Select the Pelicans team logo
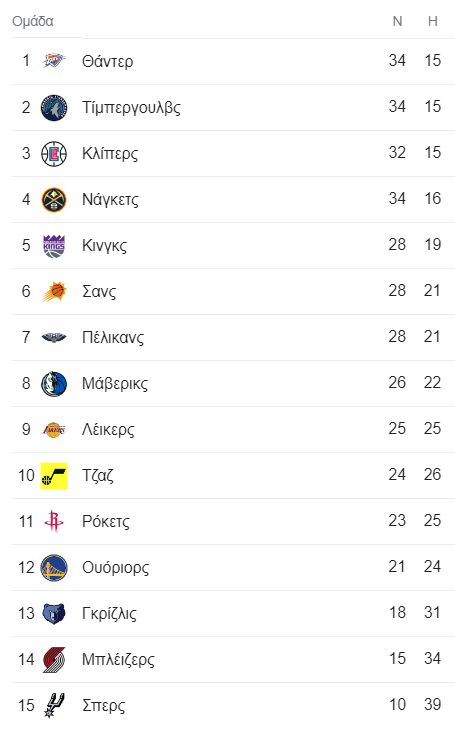This screenshot has width=455, height=738. coord(54,337)
